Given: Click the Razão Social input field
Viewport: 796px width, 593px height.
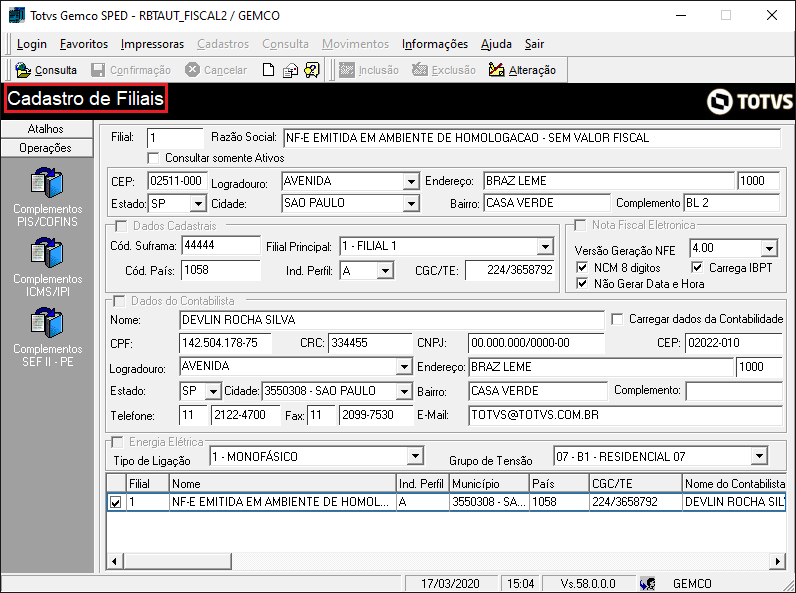Looking at the screenshot, I should (532, 138).
